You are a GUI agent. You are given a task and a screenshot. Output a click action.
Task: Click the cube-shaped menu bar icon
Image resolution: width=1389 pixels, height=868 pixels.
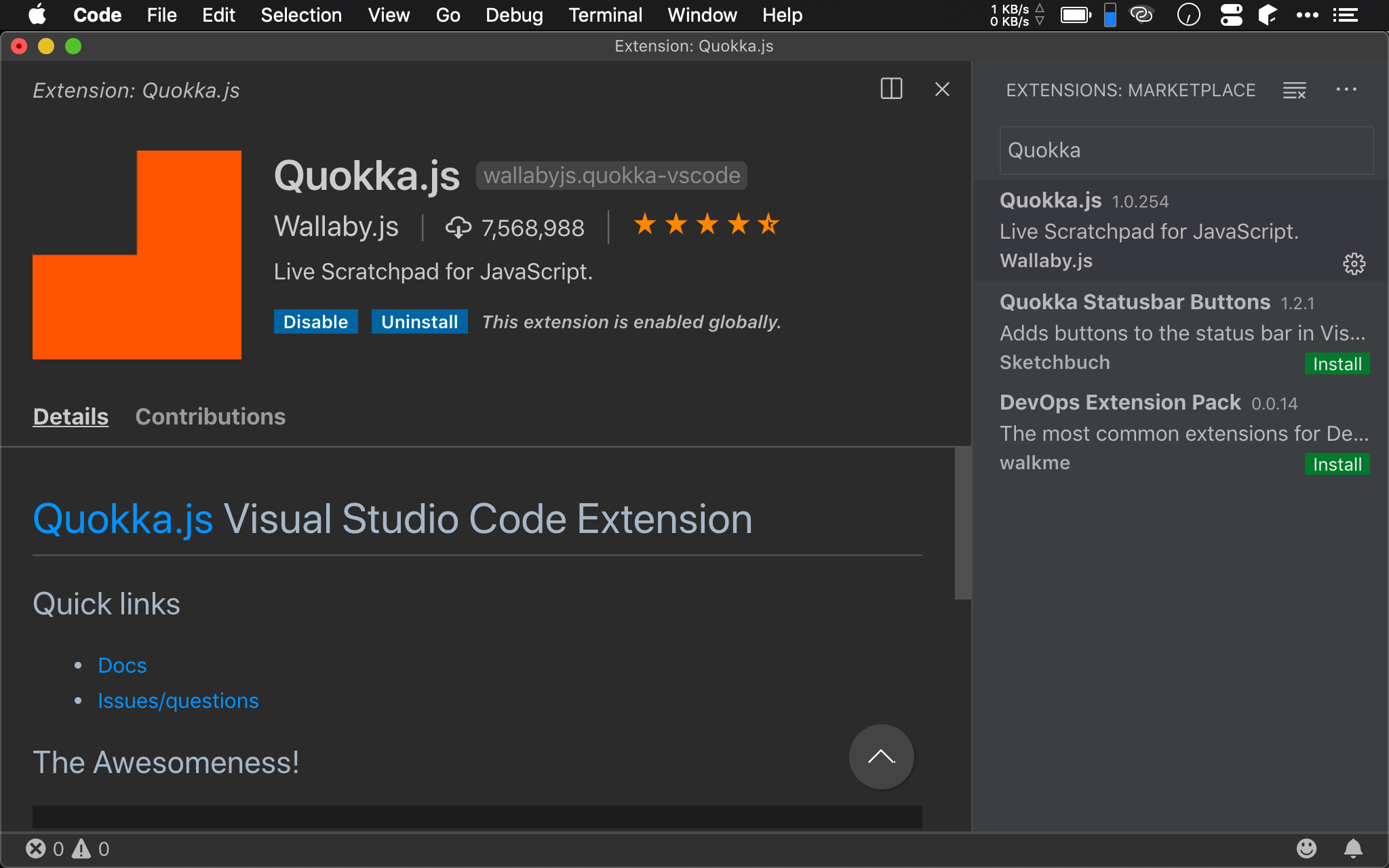tap(1268, 15)
